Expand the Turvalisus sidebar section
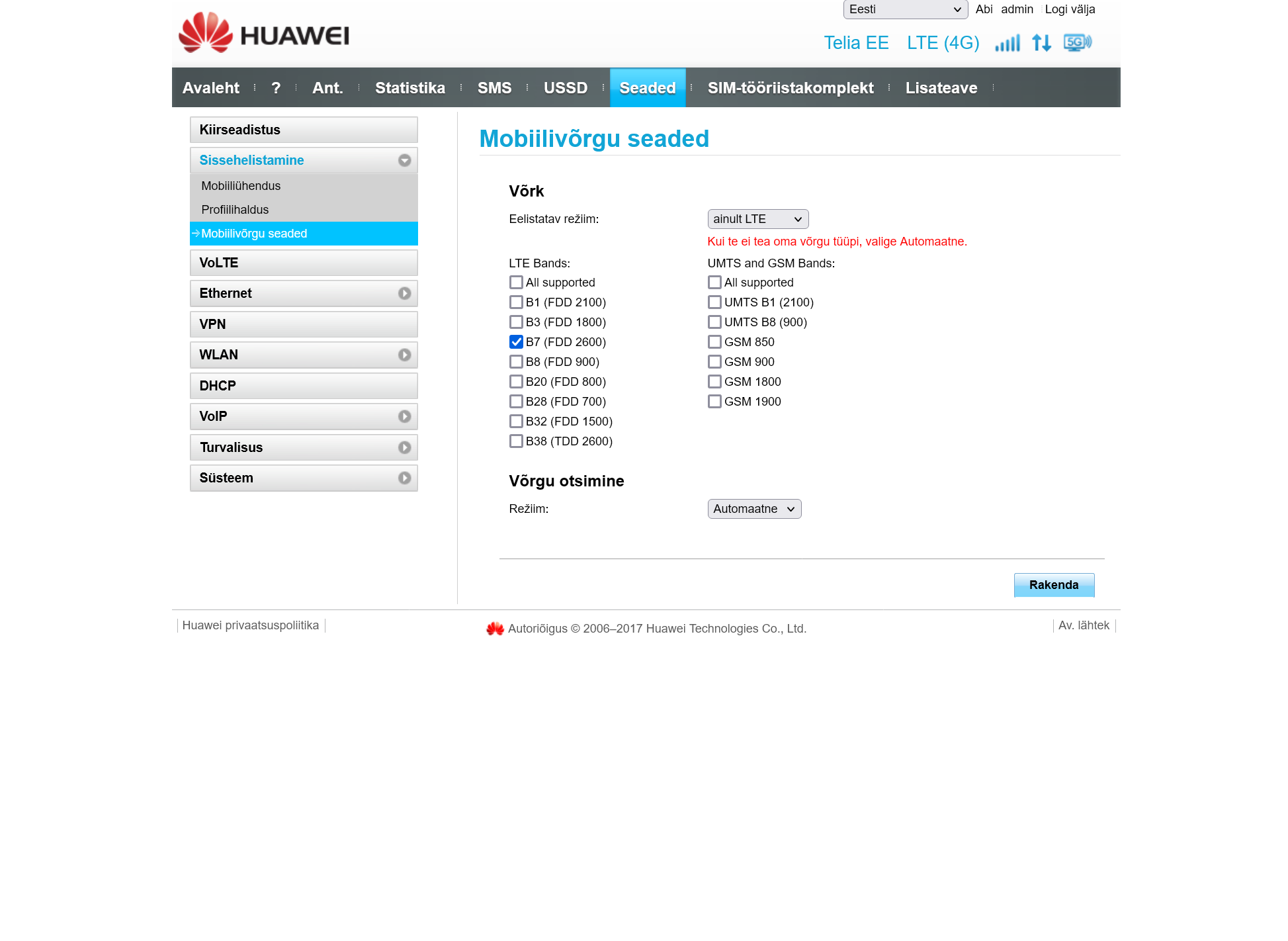The width and height of the screenshot is (1288, 941). pyautogui.click(x=304, y=447)
